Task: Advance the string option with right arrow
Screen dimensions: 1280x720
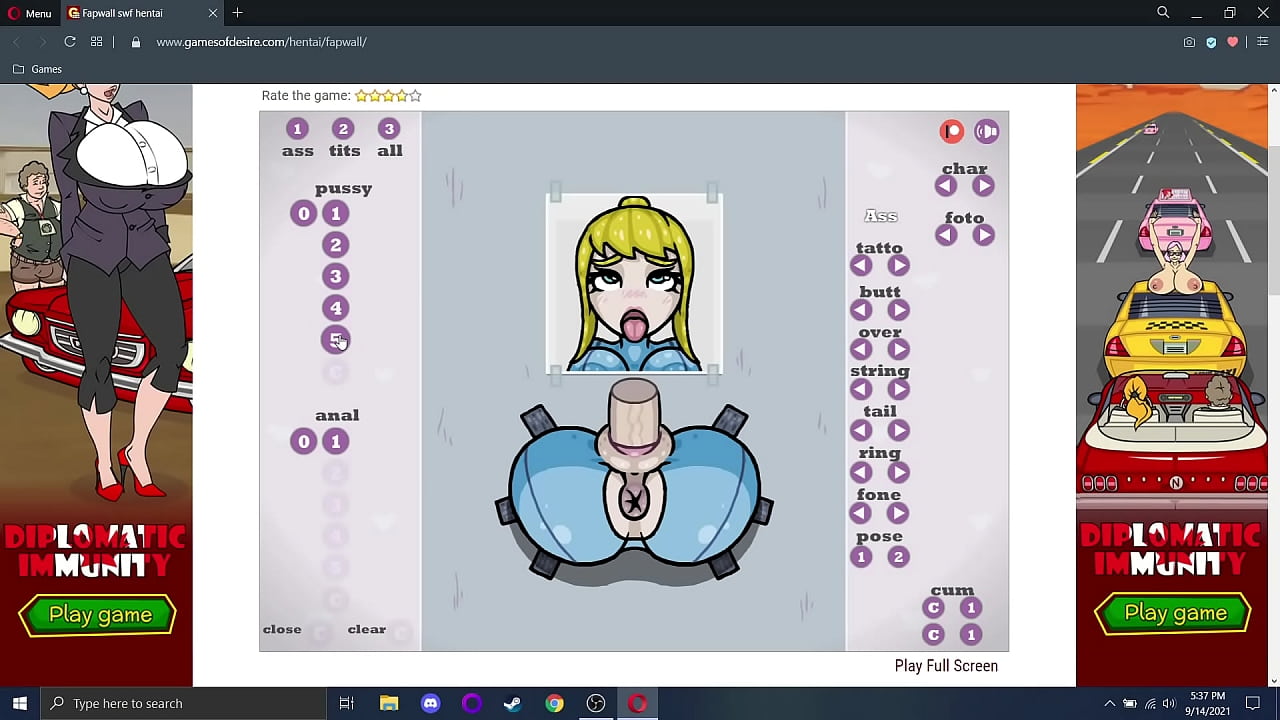Action: pos(897,389)
